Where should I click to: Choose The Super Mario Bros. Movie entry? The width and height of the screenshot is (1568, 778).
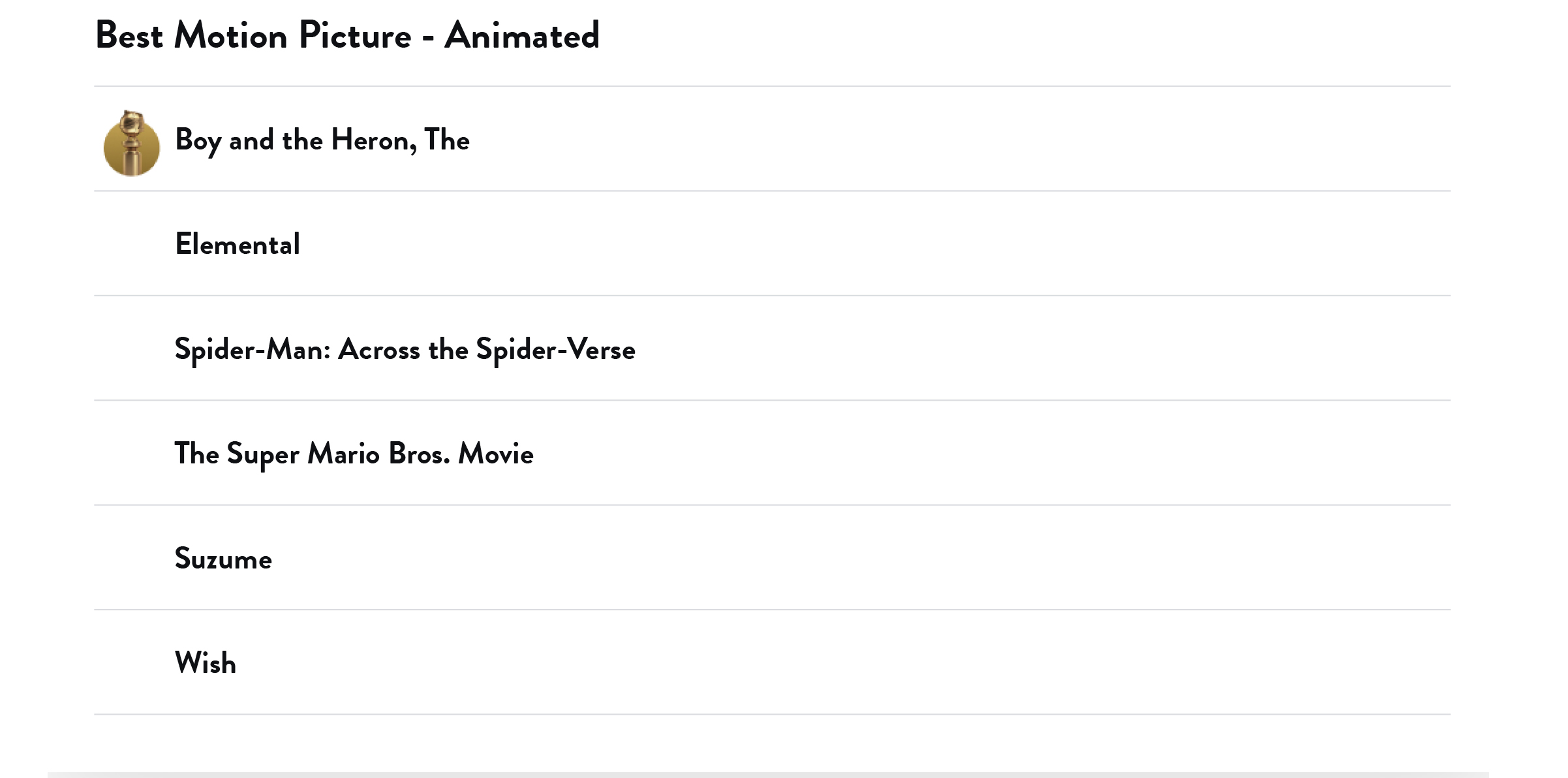point(354,454)
